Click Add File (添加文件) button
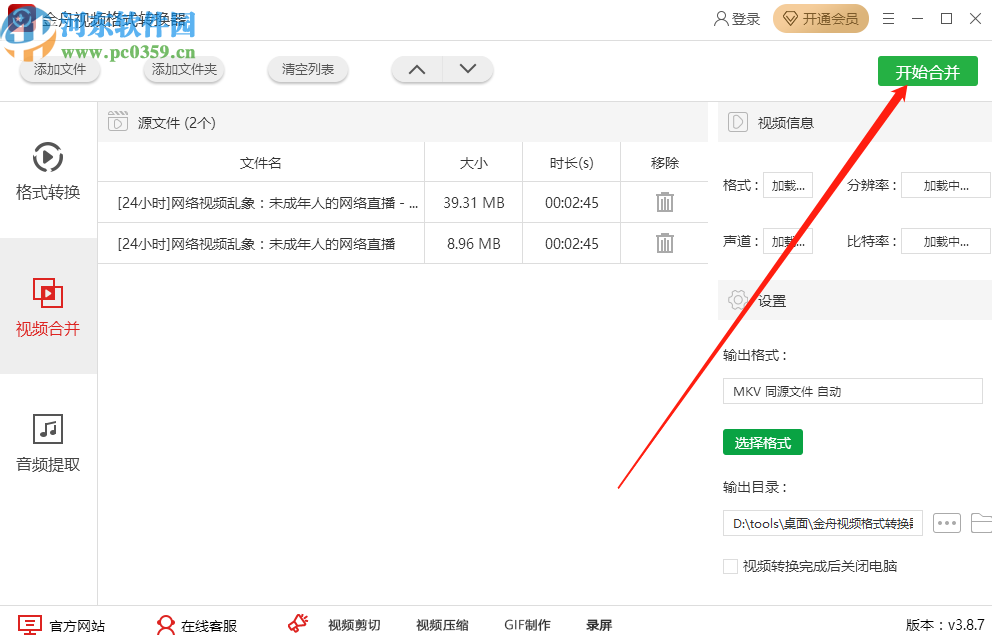This screenshot has height=641, width=992. point(60,70)
